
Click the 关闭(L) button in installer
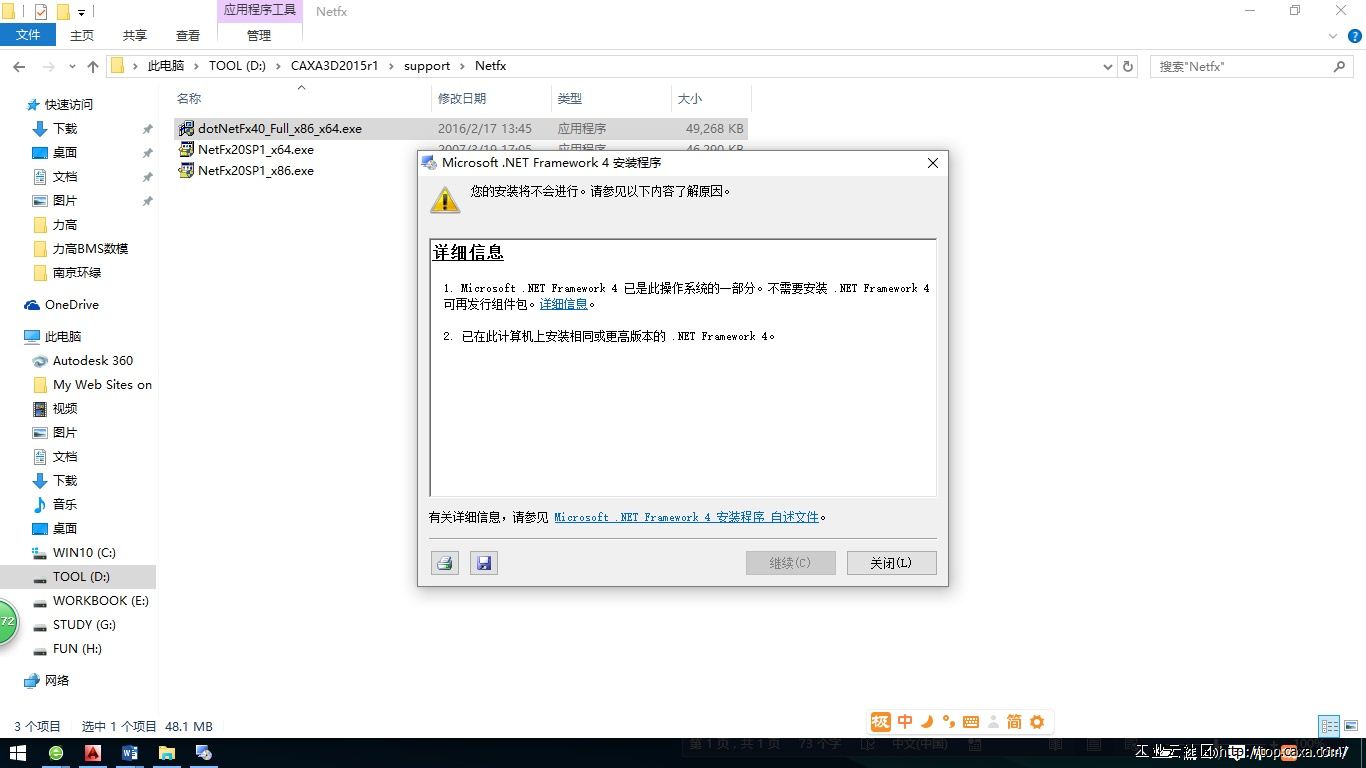click(x=891, y=563)
